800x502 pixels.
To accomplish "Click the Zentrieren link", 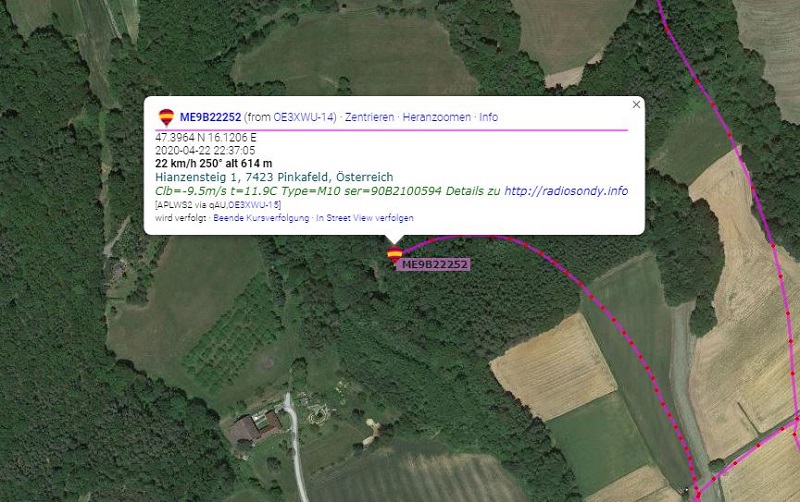I will click(x=369, y=117).
